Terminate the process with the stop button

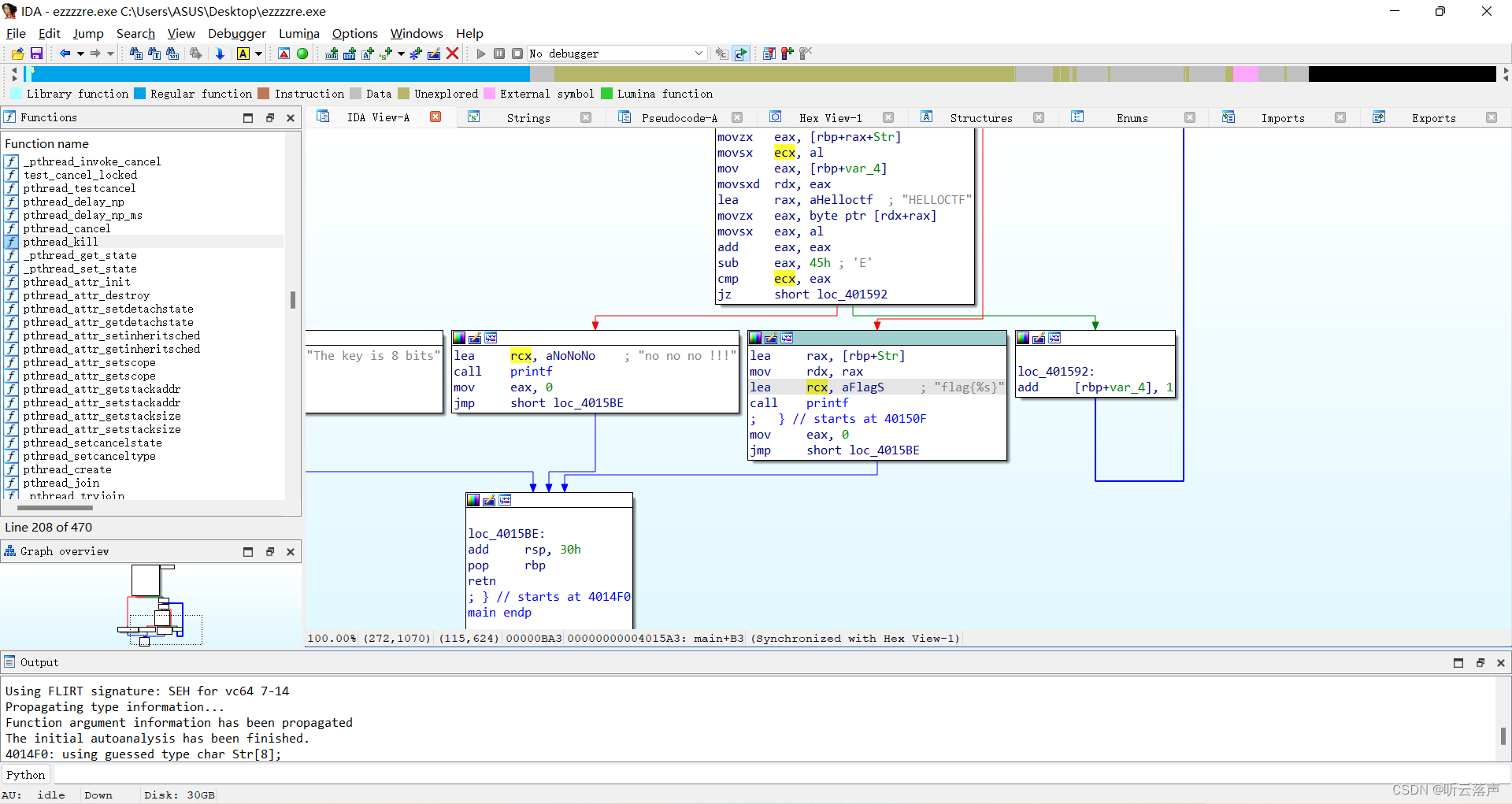tap(517, 54)
